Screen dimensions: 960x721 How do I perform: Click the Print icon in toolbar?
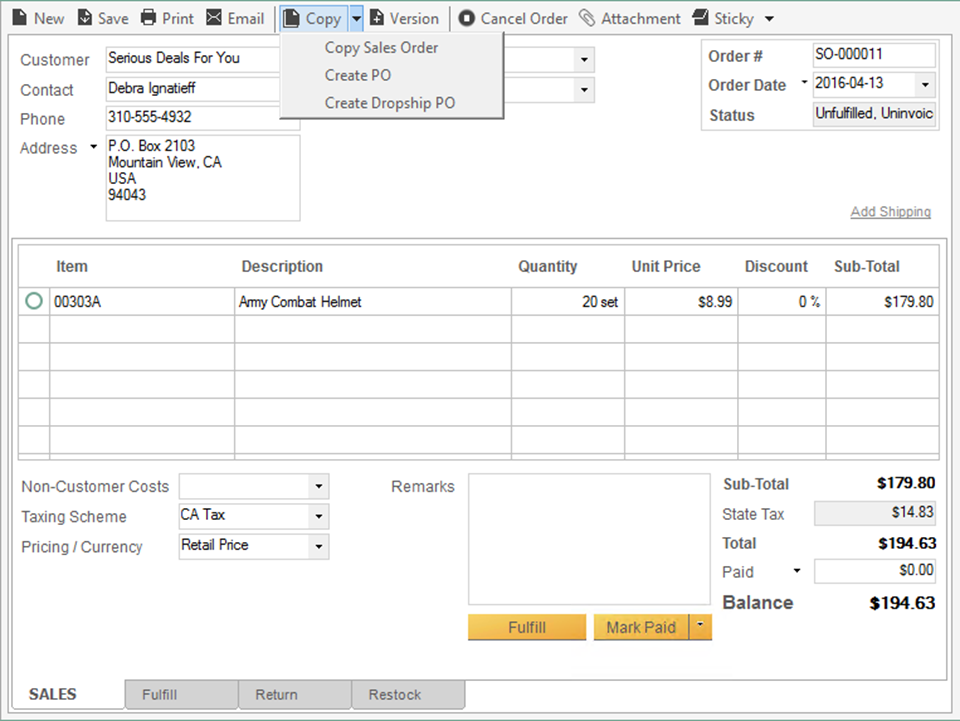[x=149, y=18]
